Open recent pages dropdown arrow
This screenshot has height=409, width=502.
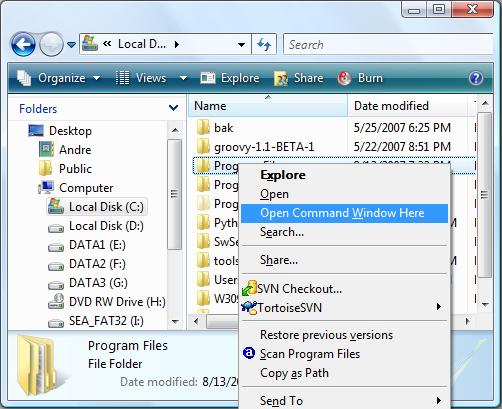point(71,44)
